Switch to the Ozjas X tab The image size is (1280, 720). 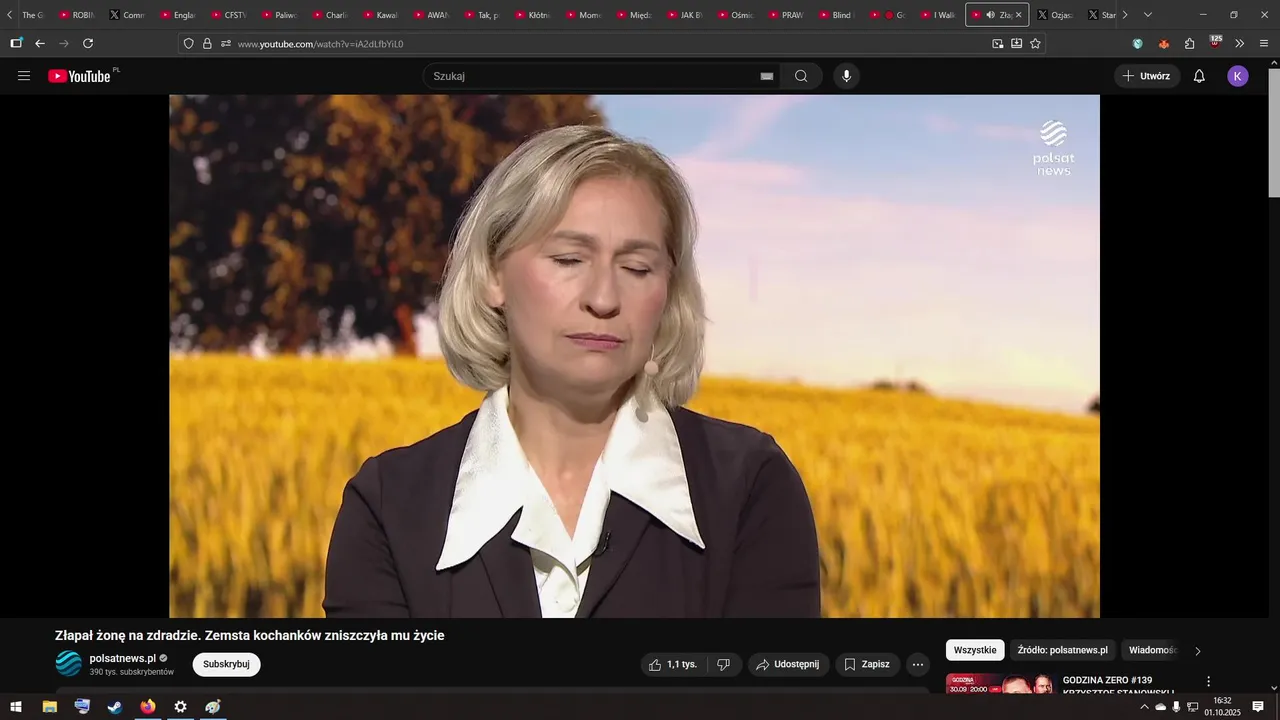click(1055, 15)
